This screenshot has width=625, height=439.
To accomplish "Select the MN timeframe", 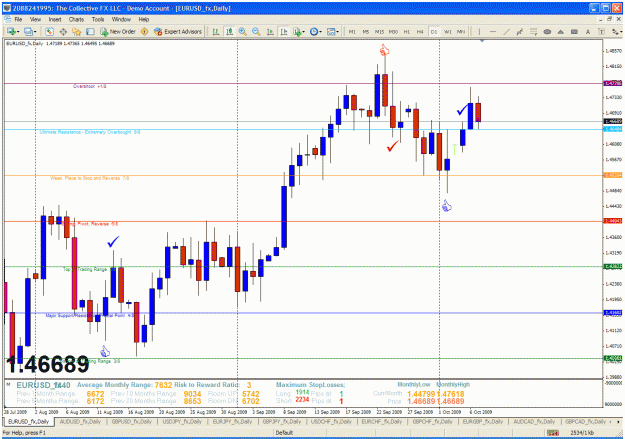I will click(461, 31).
